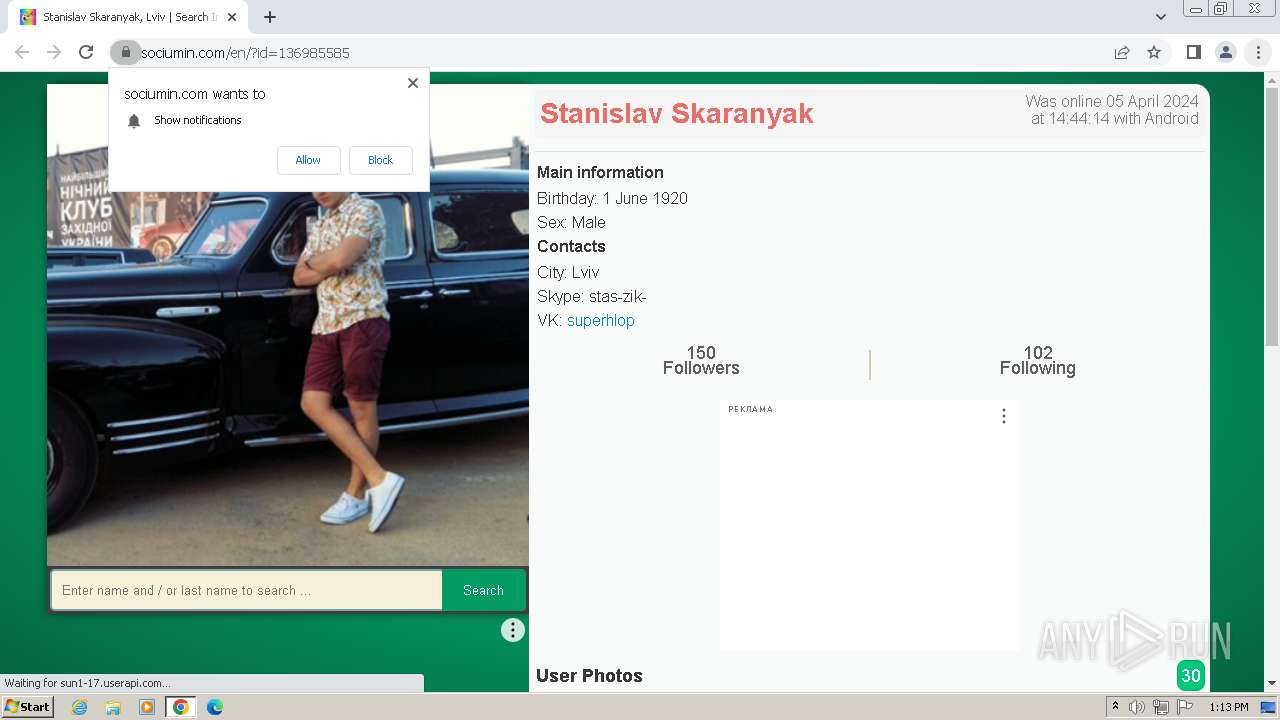This screenshot has height=720, width=1280.
Task: Click the Was online 05 April 2024 text
Action: pos(1112,110)
